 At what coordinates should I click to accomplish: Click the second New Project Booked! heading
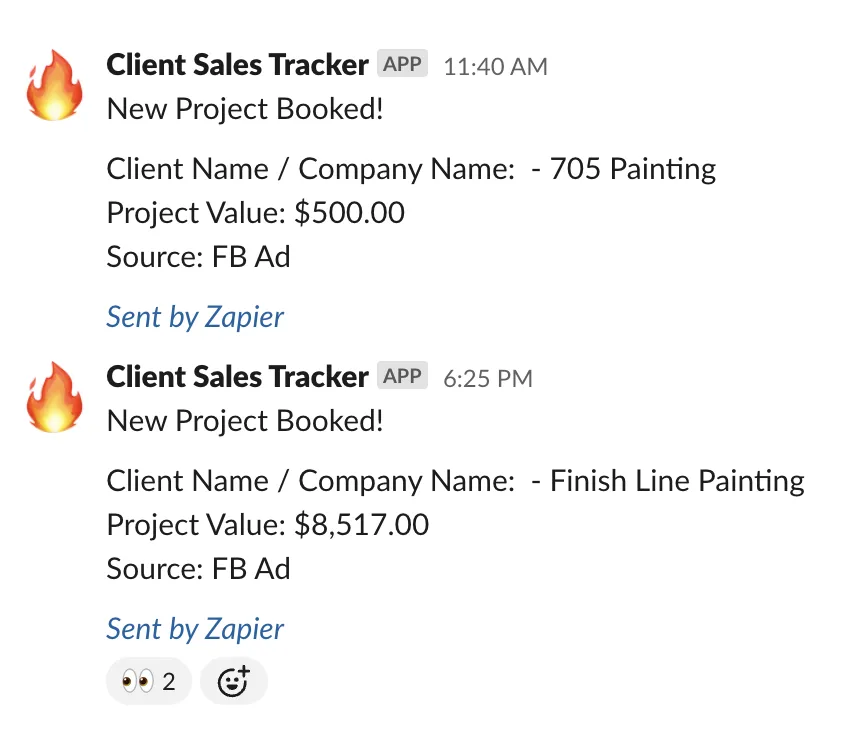pyautogui.click(x=245, y=421)
